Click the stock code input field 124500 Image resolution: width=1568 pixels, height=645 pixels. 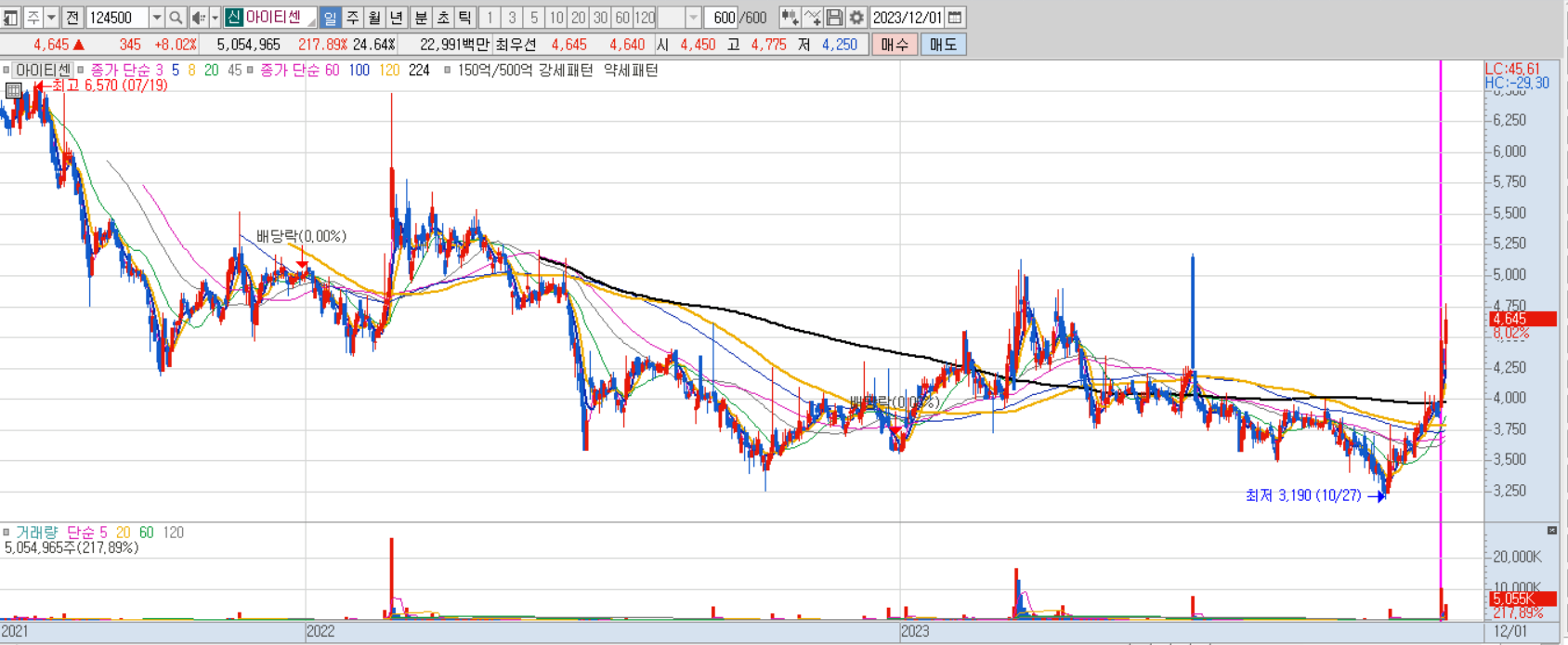pos(116,17)
